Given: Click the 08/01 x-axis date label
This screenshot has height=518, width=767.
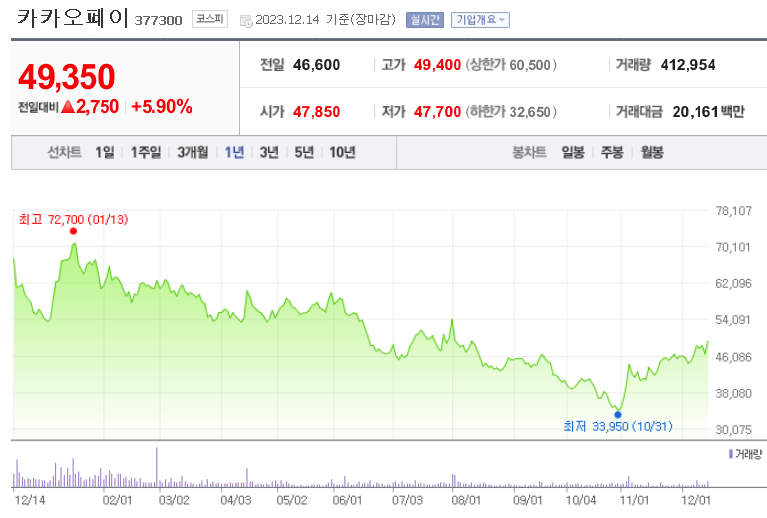Looking at the screenshot, I should point(466,500).
